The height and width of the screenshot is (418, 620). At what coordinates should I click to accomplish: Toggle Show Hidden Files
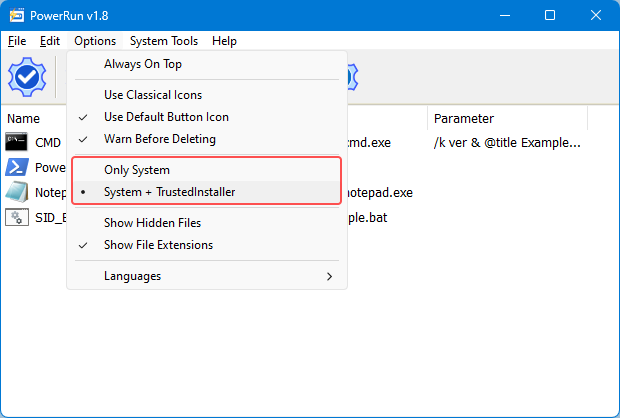152,223
